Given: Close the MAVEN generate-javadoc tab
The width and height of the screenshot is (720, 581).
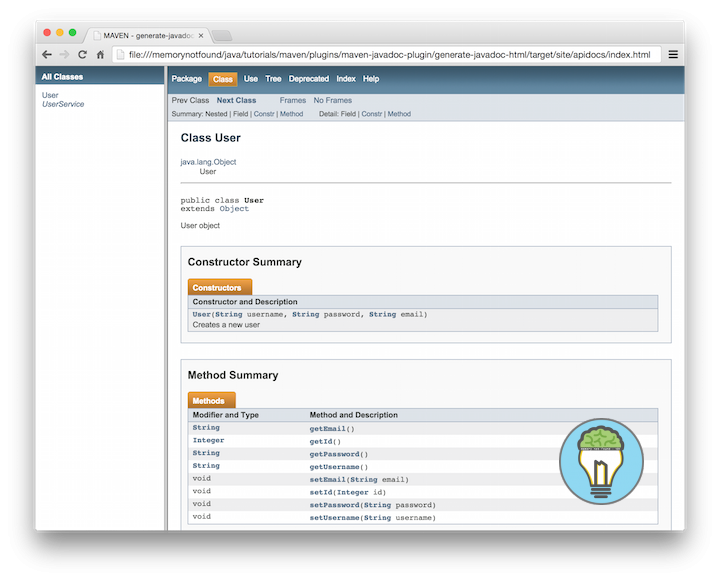Looking at the screenshot, I should (200, 35).
